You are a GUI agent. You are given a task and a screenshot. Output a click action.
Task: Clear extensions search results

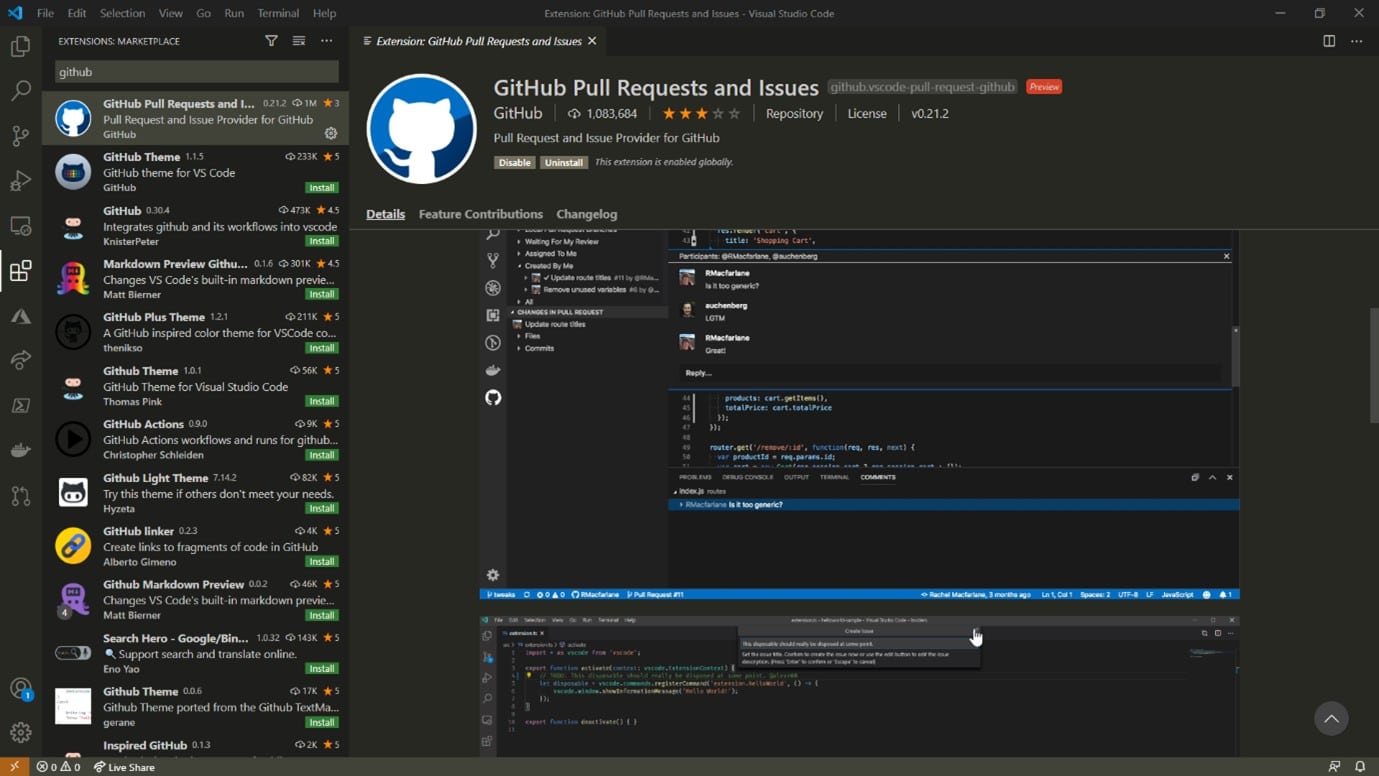point(298,41)
